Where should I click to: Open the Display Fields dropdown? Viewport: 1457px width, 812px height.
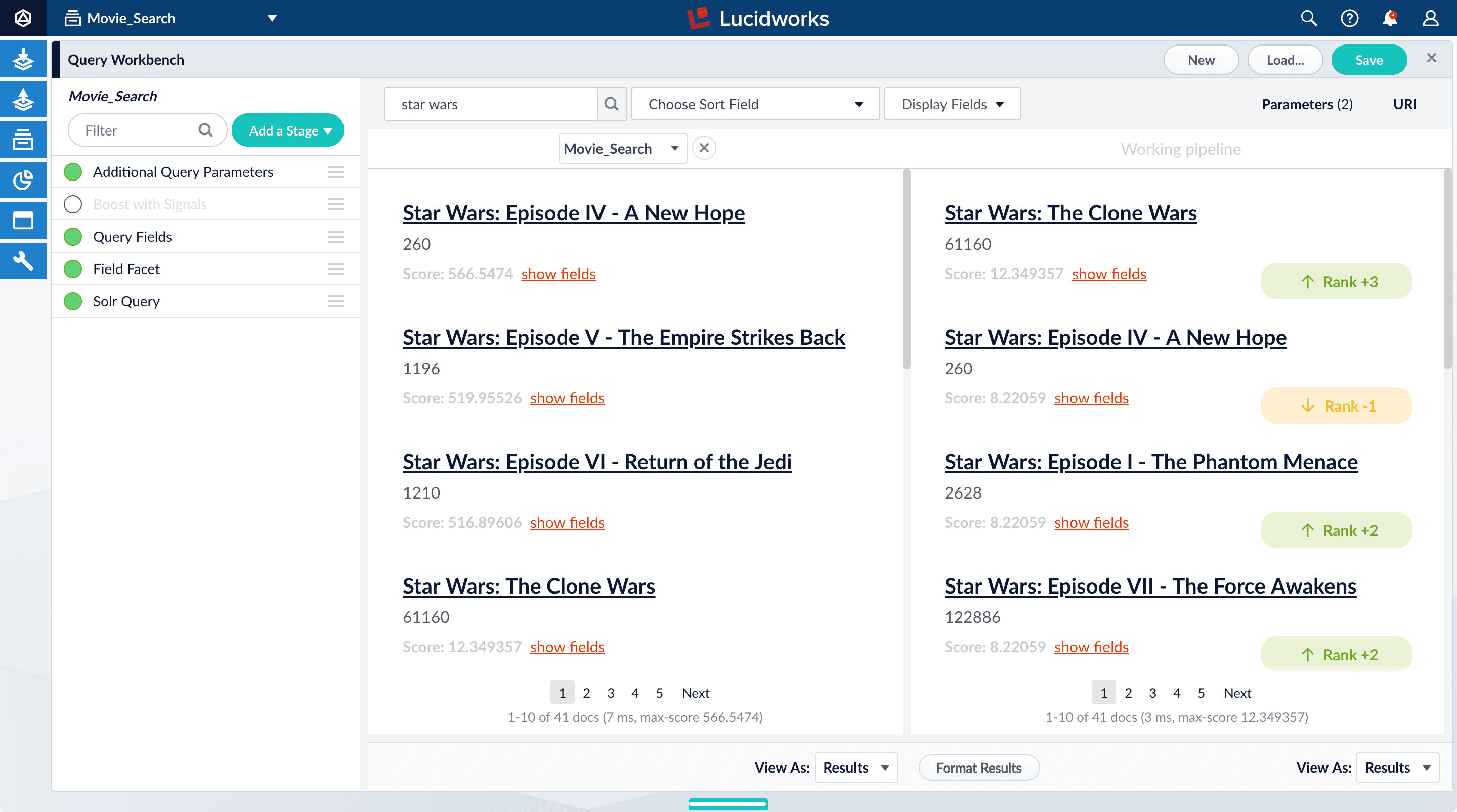(952, 104)
